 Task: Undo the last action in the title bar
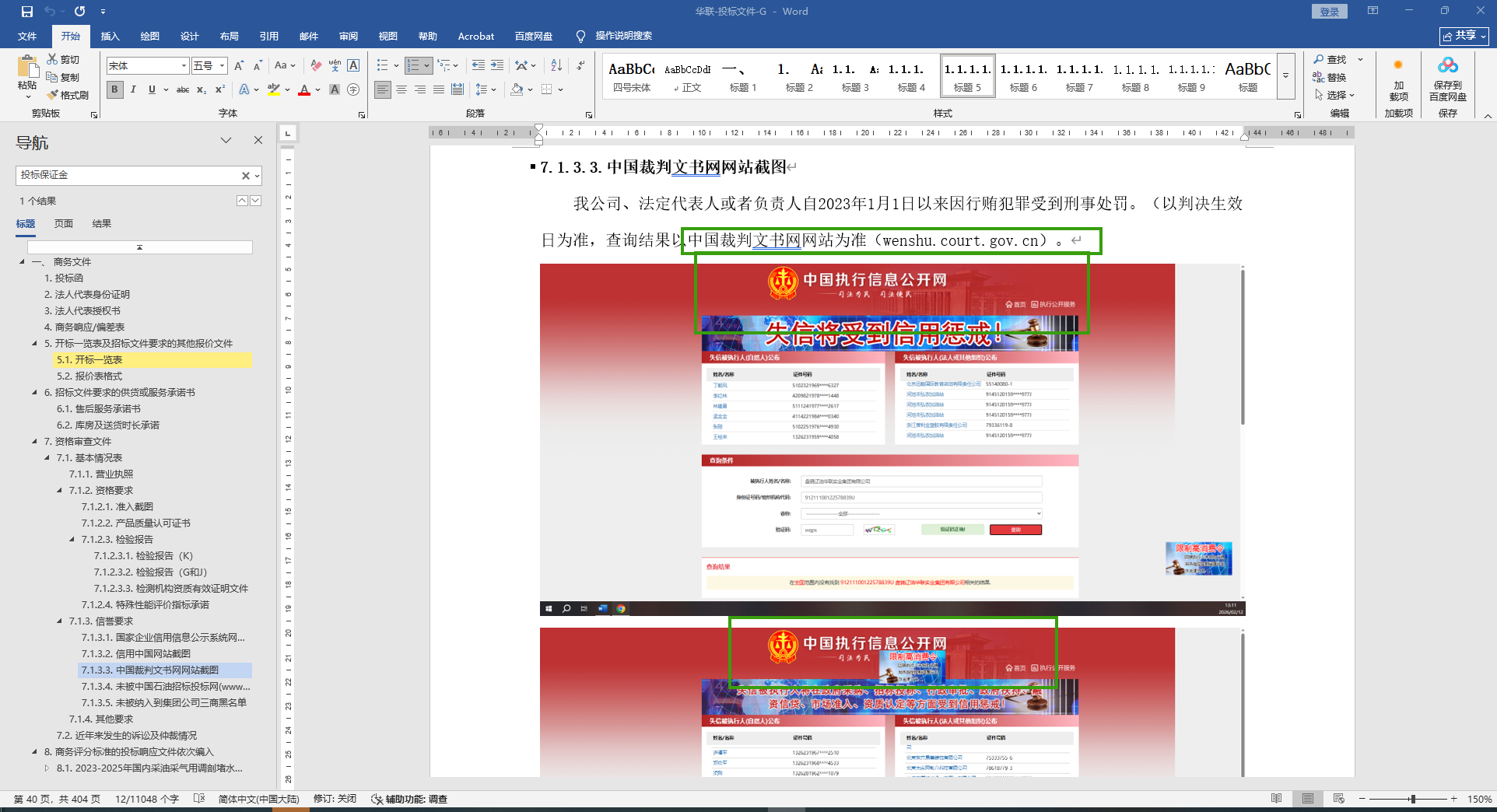(x=50, y=12)
